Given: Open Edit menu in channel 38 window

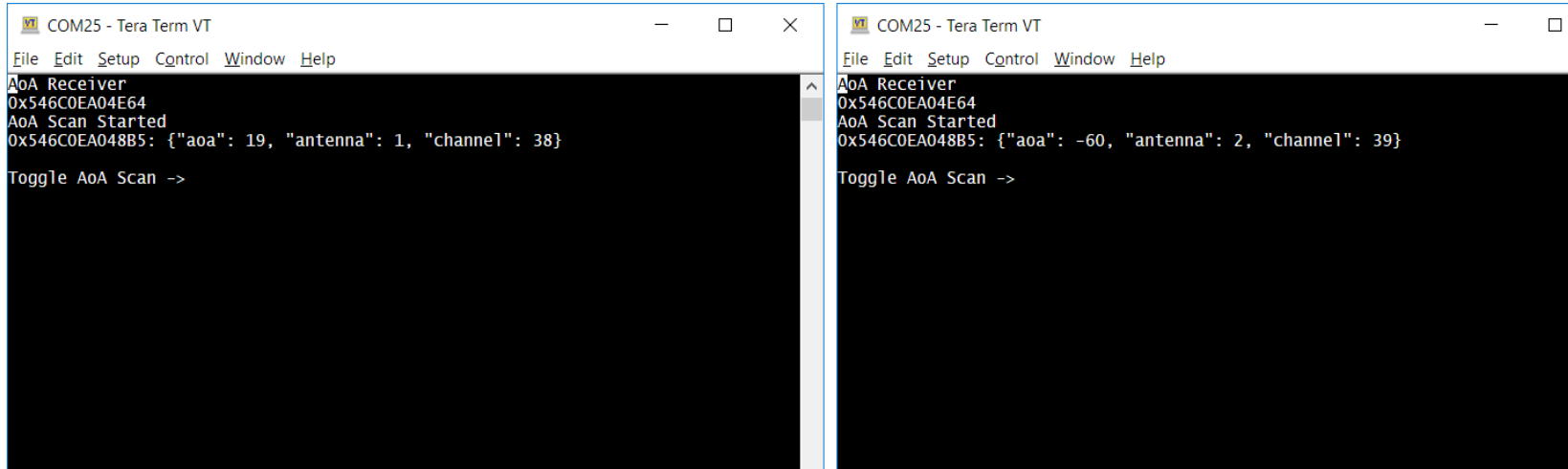Looking at the screenshot, I should click(x=68, y=59).
